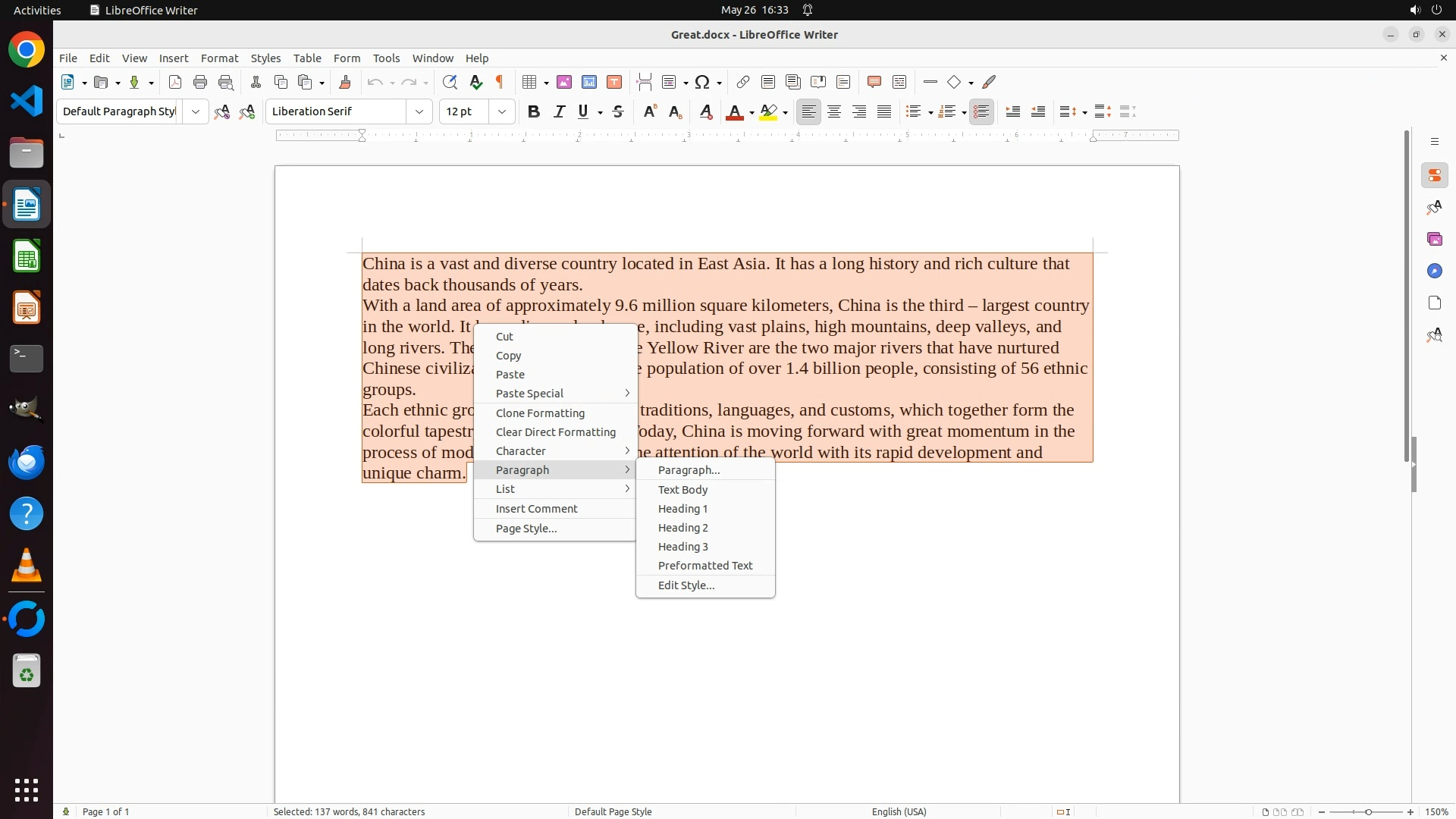Click the Print icon in toolbar
Screen dimensions: 1456x819
200,82
